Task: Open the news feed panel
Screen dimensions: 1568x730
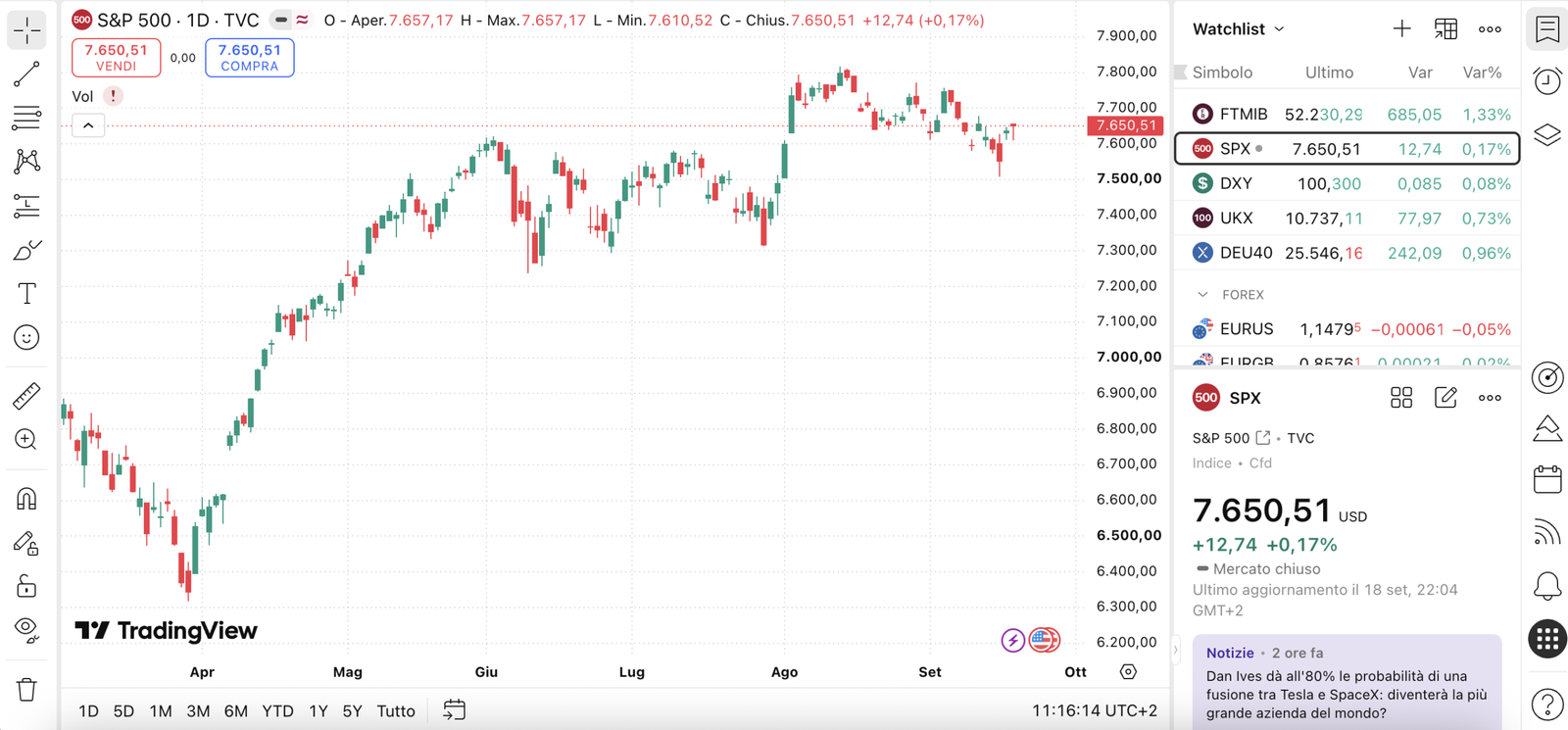Action: pos(1547,532)
